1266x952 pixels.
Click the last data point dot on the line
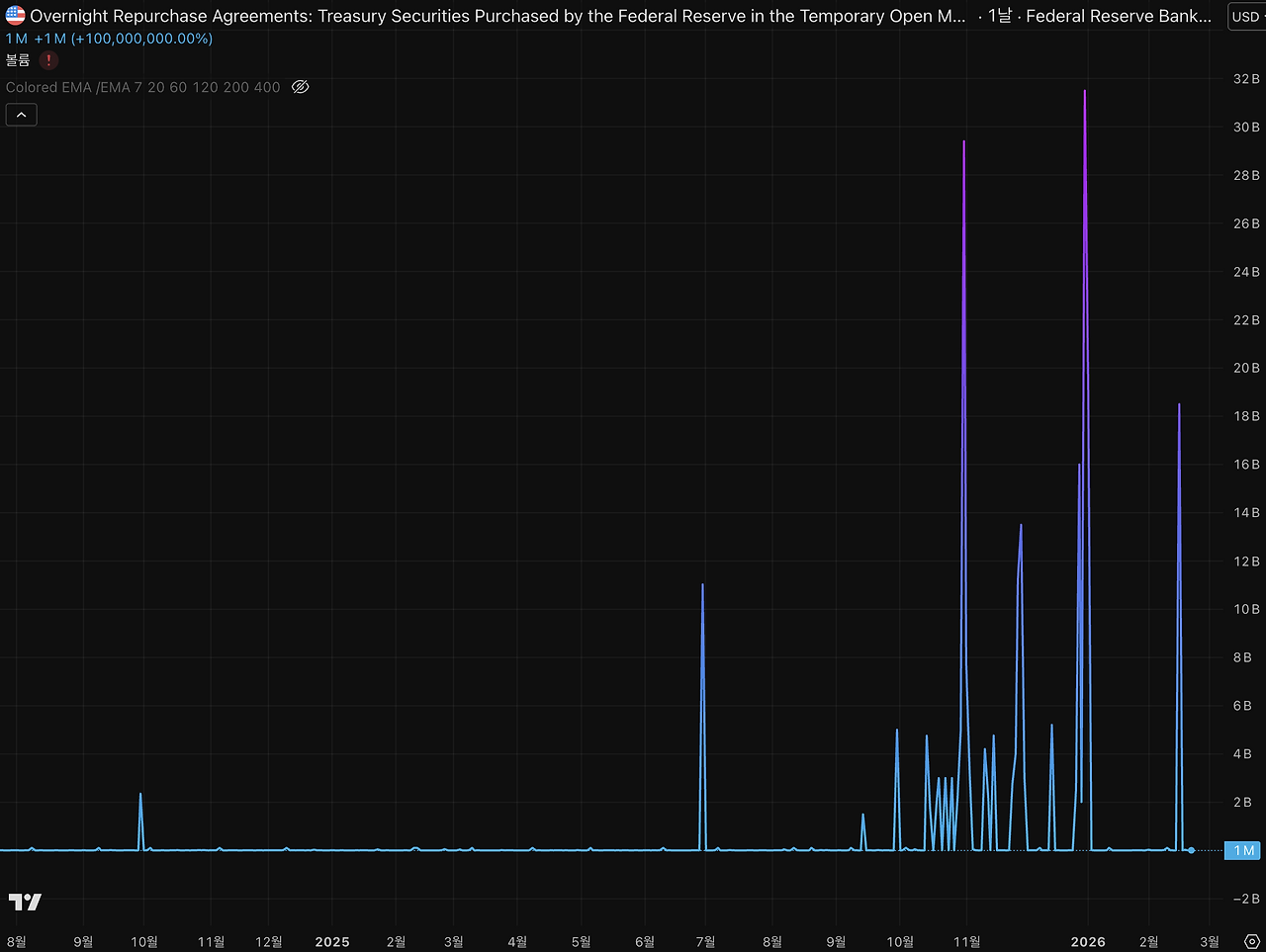coord(1191,850)
